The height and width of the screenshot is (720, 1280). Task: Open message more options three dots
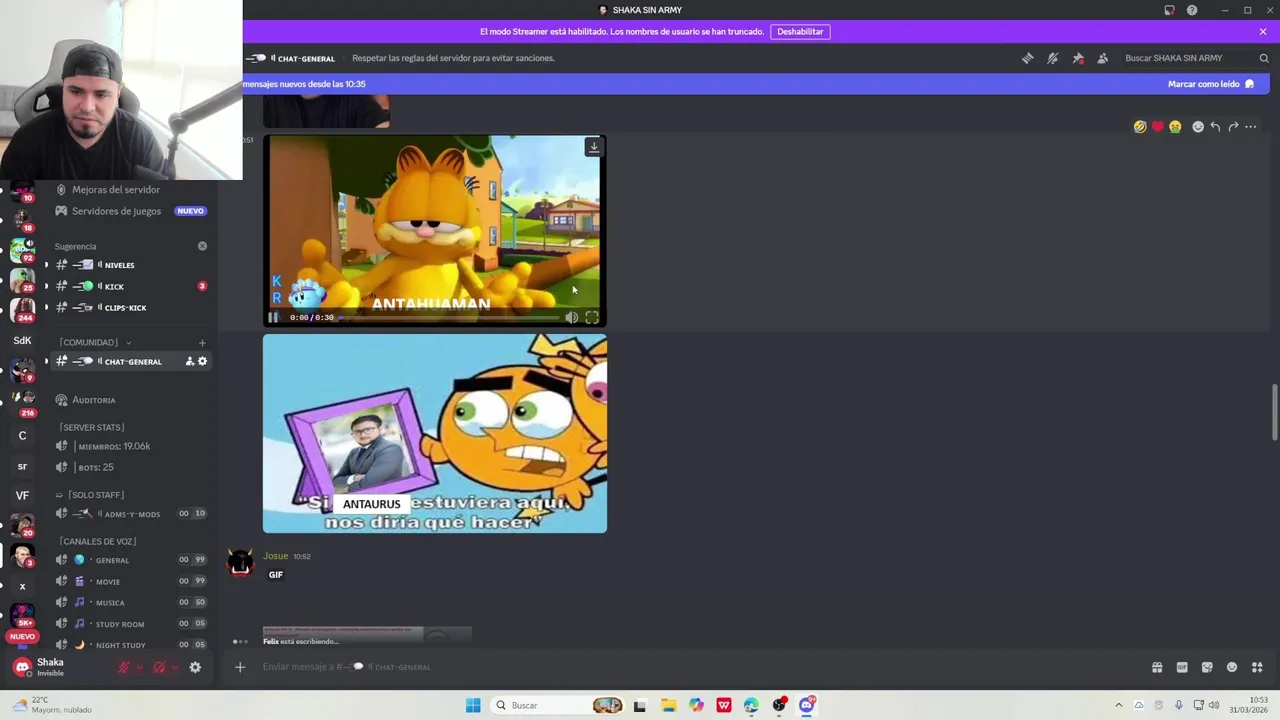(1251, 127)
